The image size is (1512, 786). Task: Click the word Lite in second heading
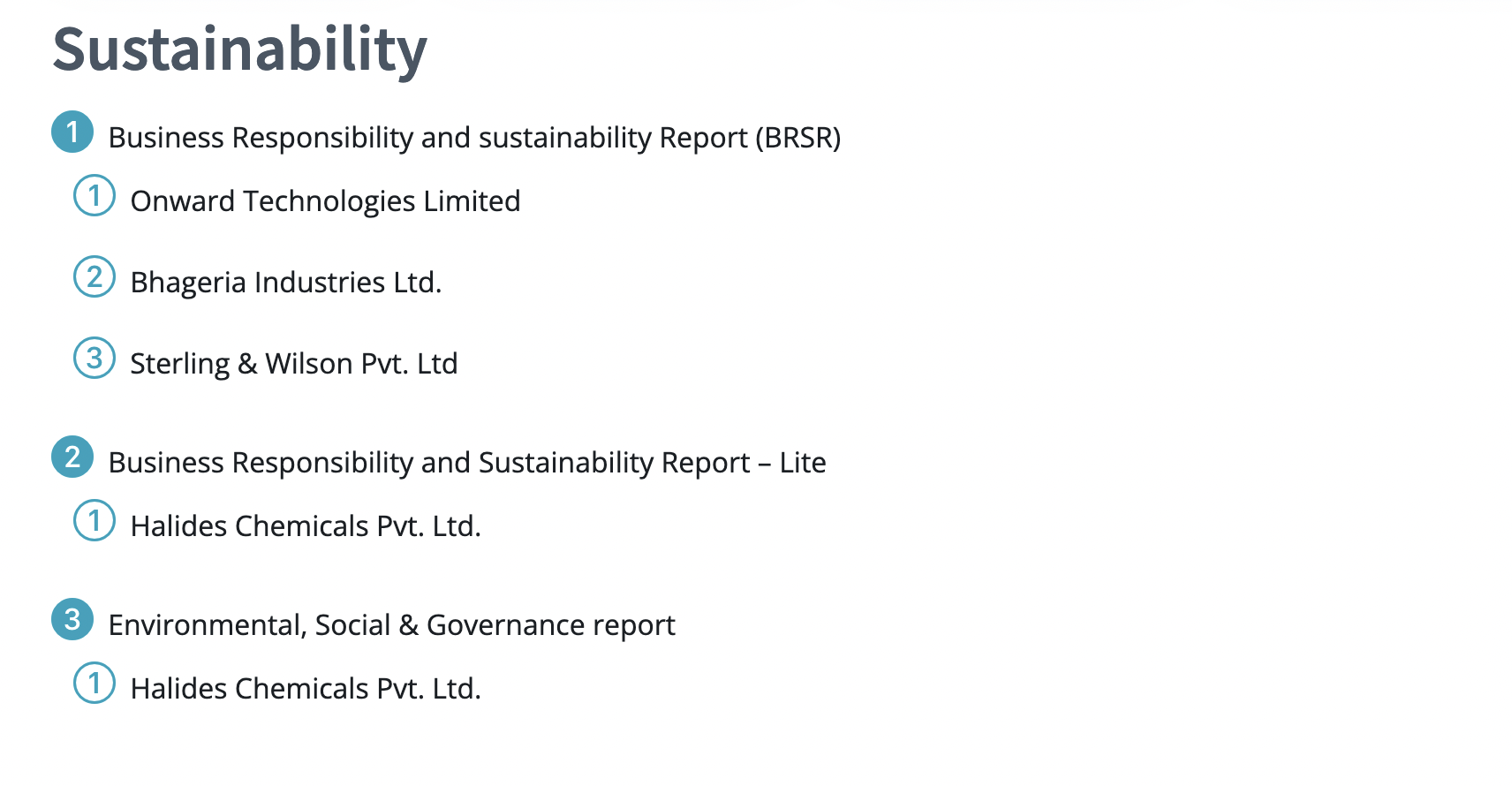[x=803, y=463]
